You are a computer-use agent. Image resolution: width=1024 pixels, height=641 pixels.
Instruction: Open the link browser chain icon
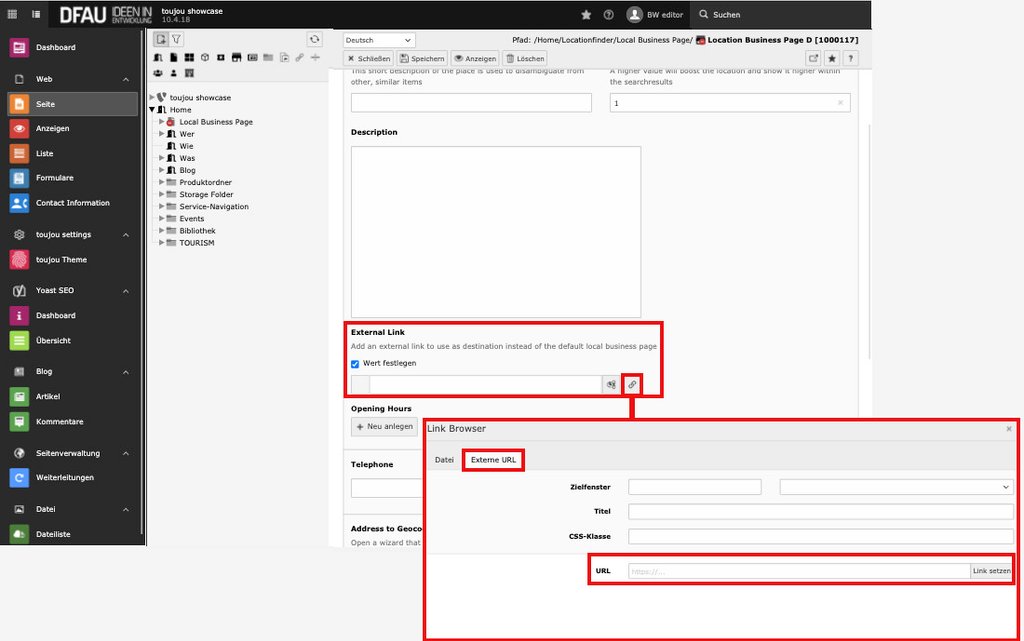632,385
